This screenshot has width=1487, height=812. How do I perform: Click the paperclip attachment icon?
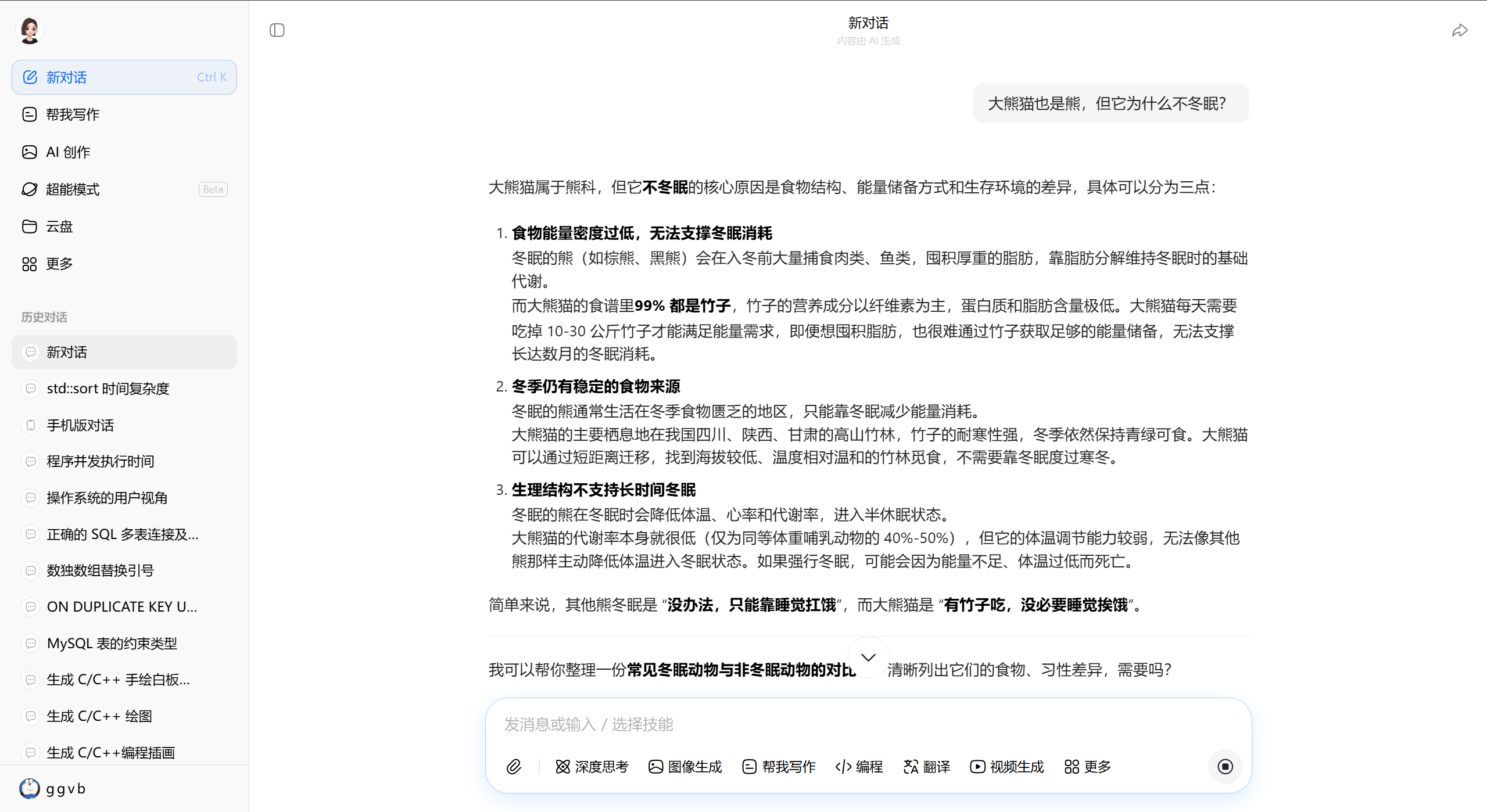coord(514,767)
